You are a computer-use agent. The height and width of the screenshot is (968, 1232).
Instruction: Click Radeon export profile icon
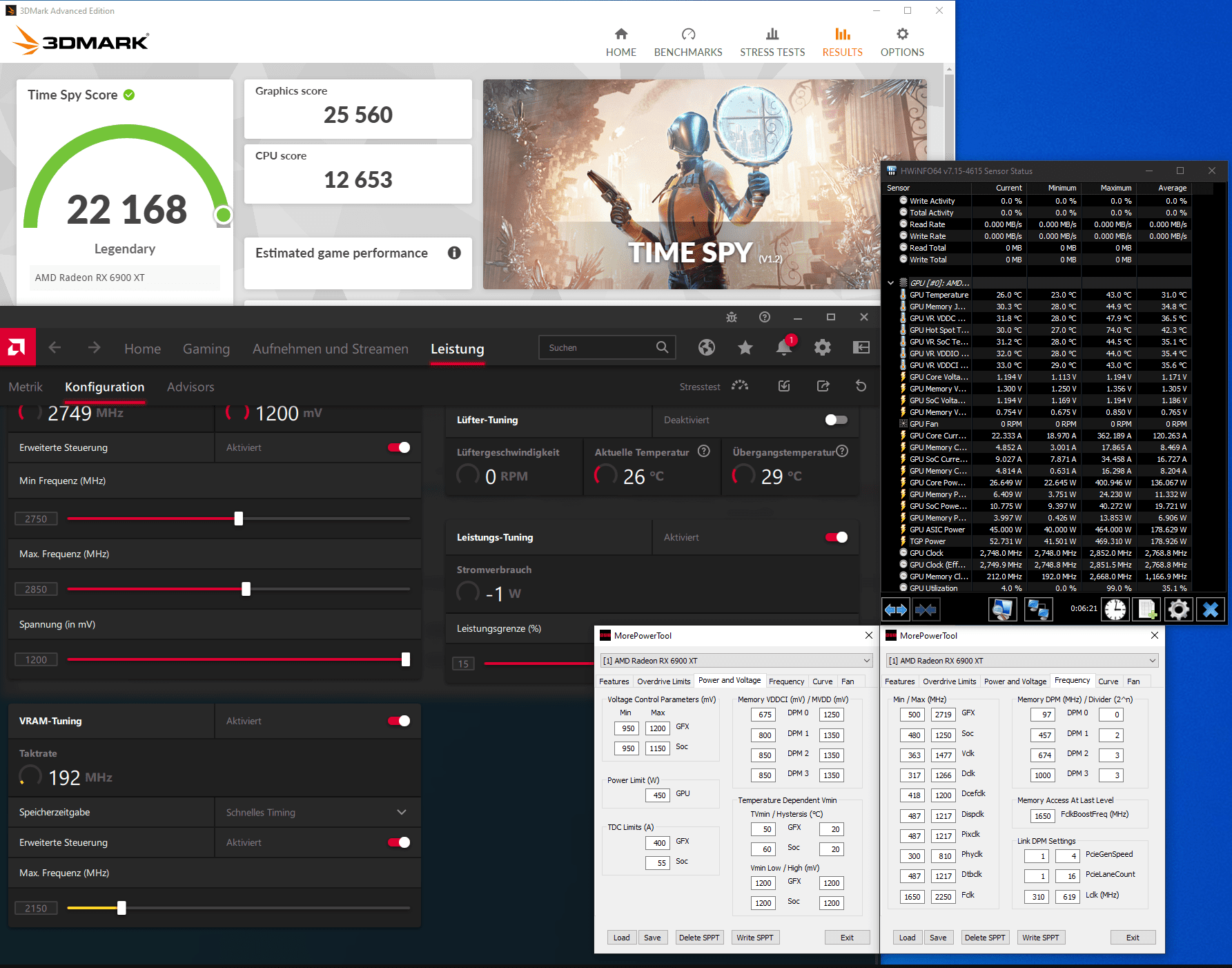(823, 386)
